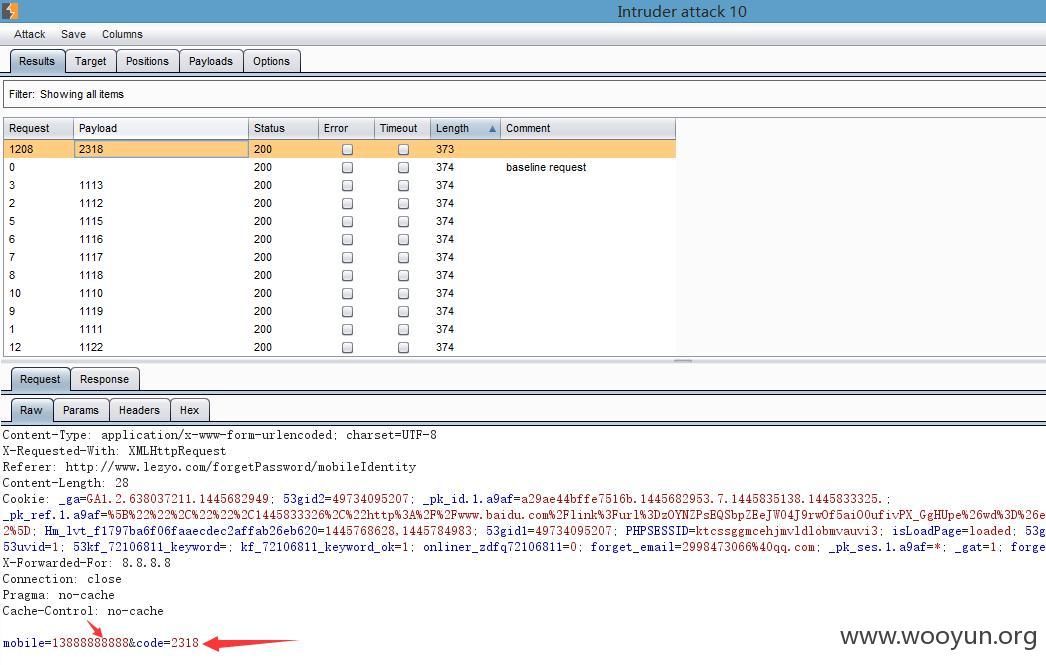Sort by the Payload column header
The height and width of the screenshot is (665, 1046).
point(161,128)
